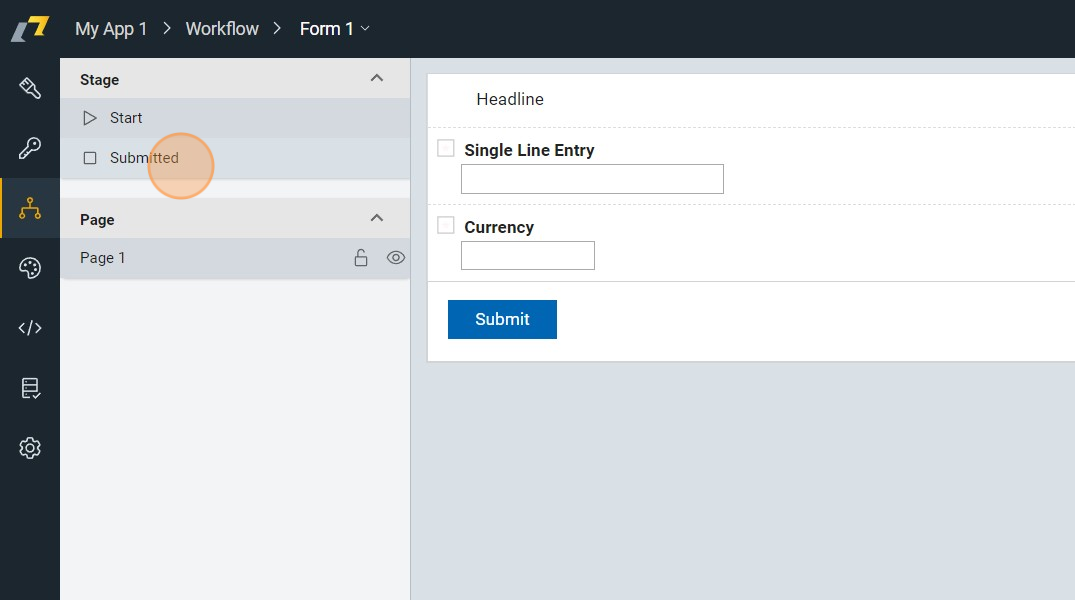
Task: Open the Build tools sidebar icon
Action: pos(30,88)
